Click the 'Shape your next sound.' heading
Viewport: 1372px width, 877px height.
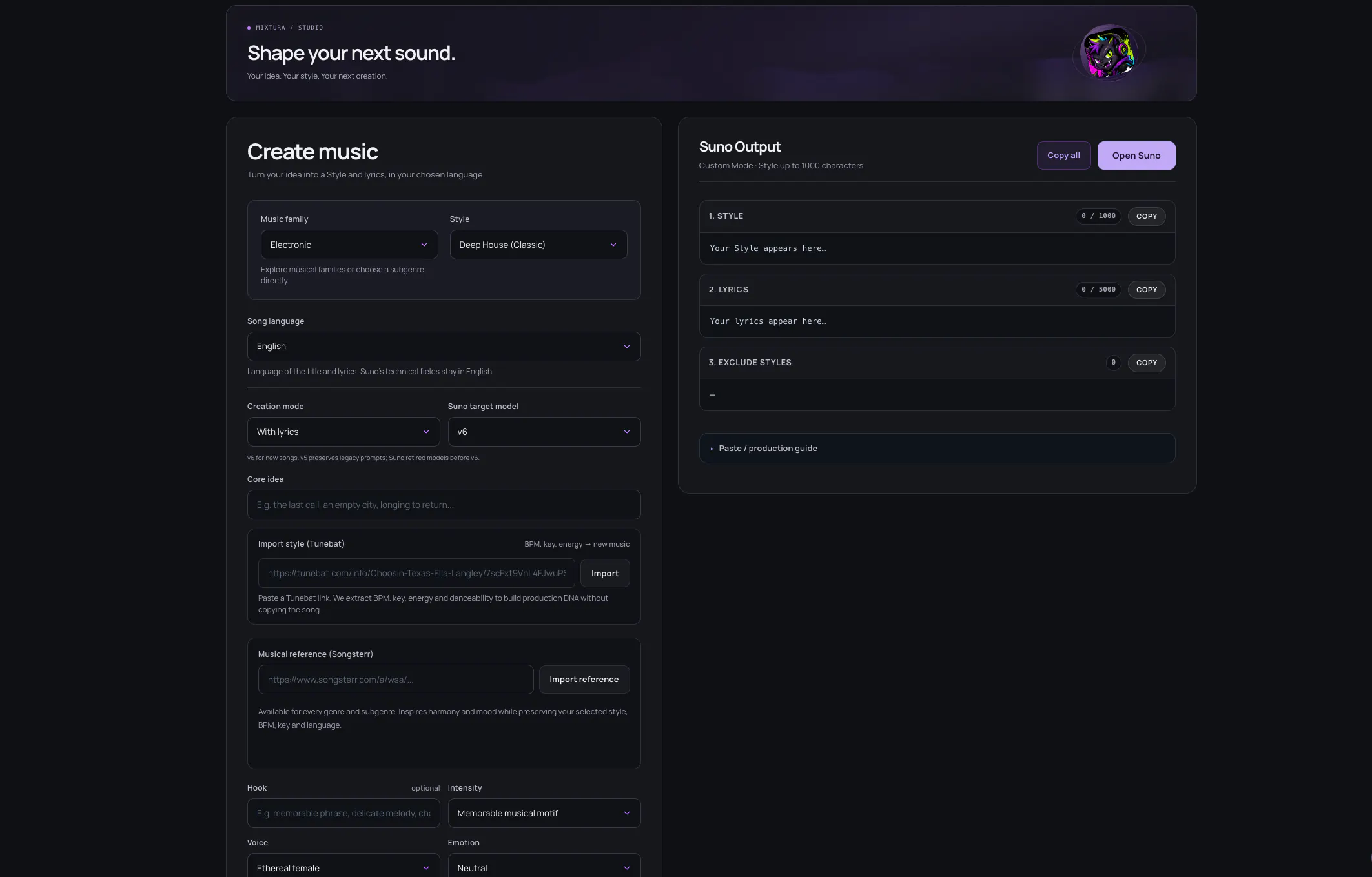(351, 53)
